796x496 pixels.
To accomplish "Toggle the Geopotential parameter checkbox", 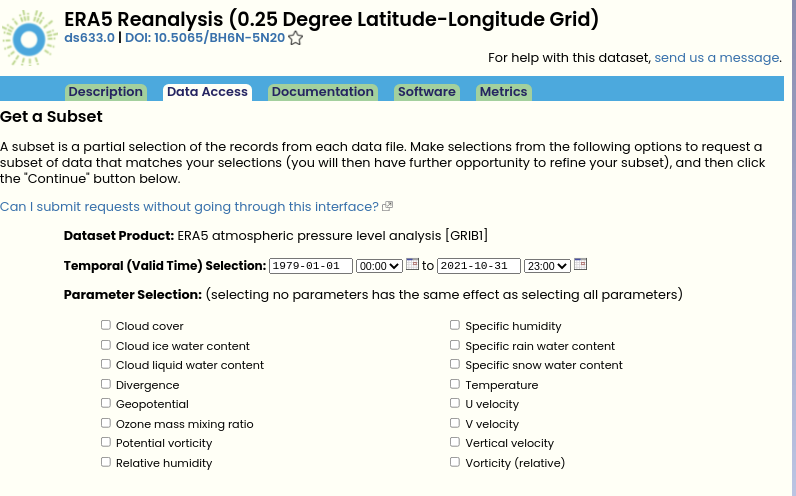I will (106, 403).
